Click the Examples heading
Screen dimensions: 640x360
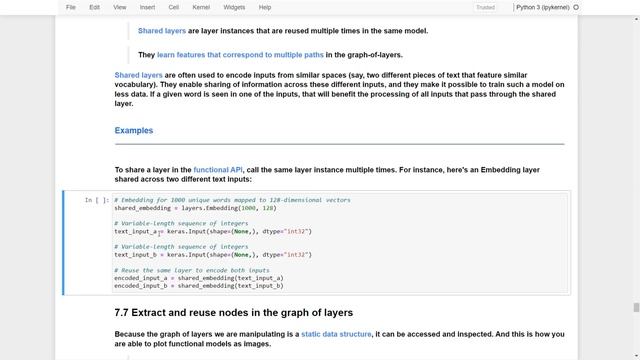[133, 131]
